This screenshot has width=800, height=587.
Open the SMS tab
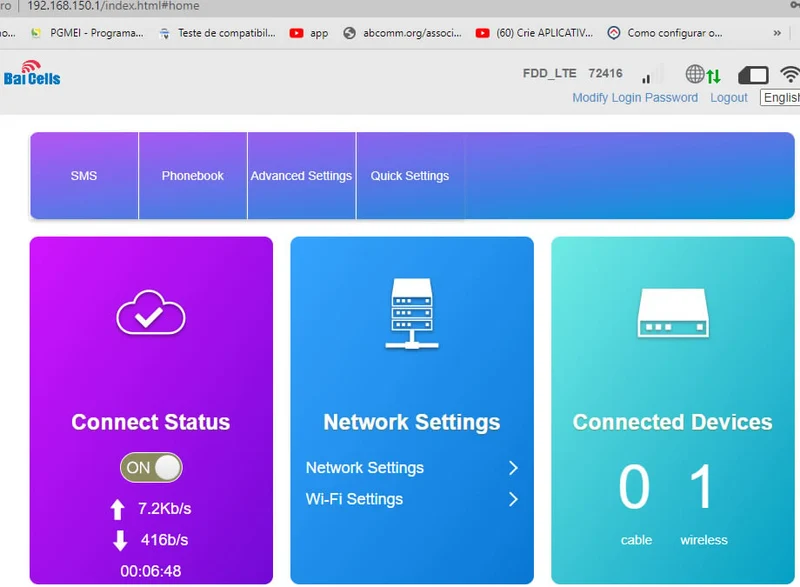pos(84,176)
